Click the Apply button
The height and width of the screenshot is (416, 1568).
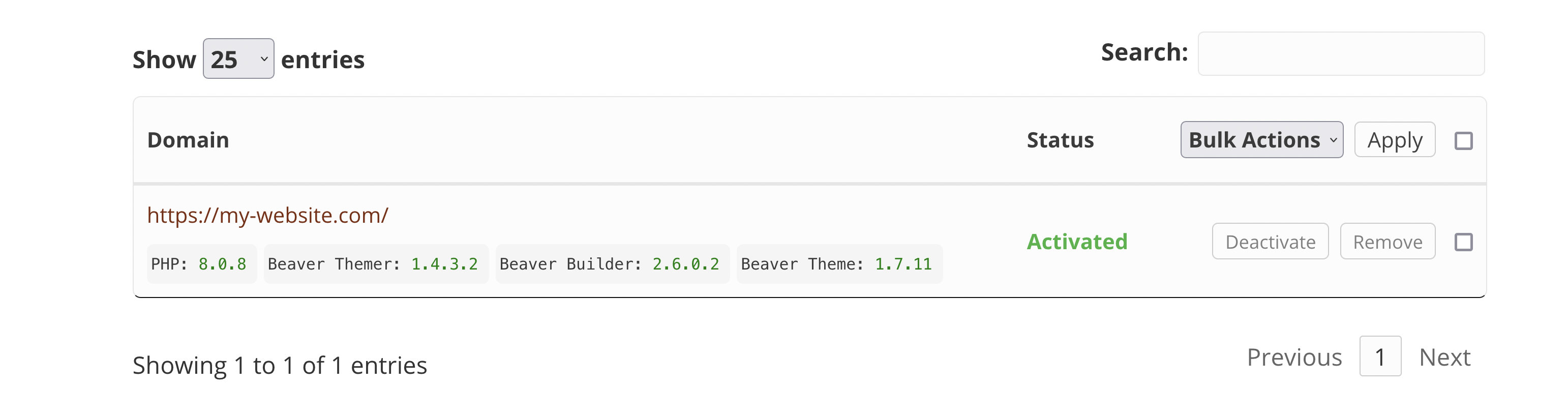pyautogui.click(x=1395, y=139)
